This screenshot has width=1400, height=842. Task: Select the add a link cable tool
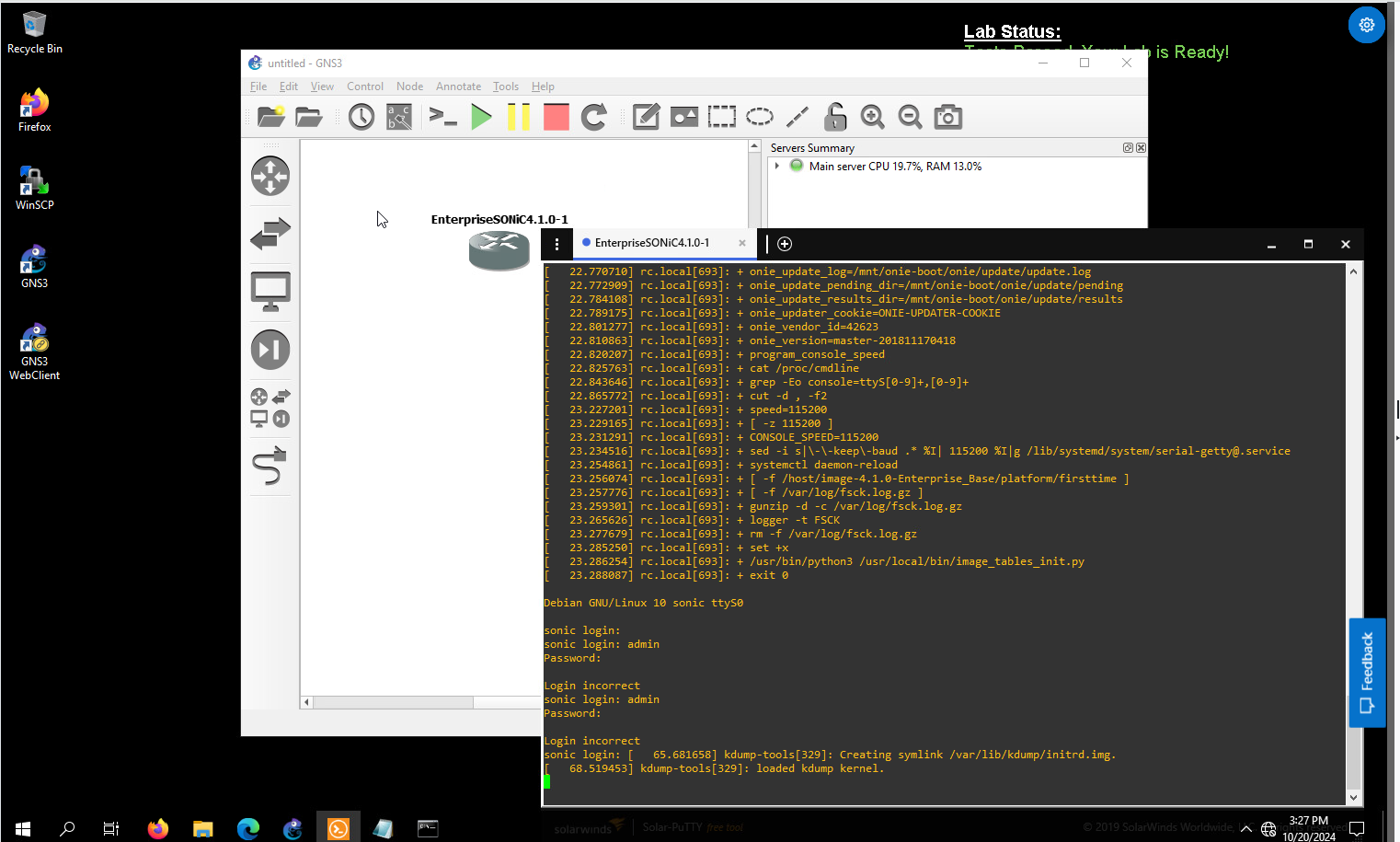(270, 466)
